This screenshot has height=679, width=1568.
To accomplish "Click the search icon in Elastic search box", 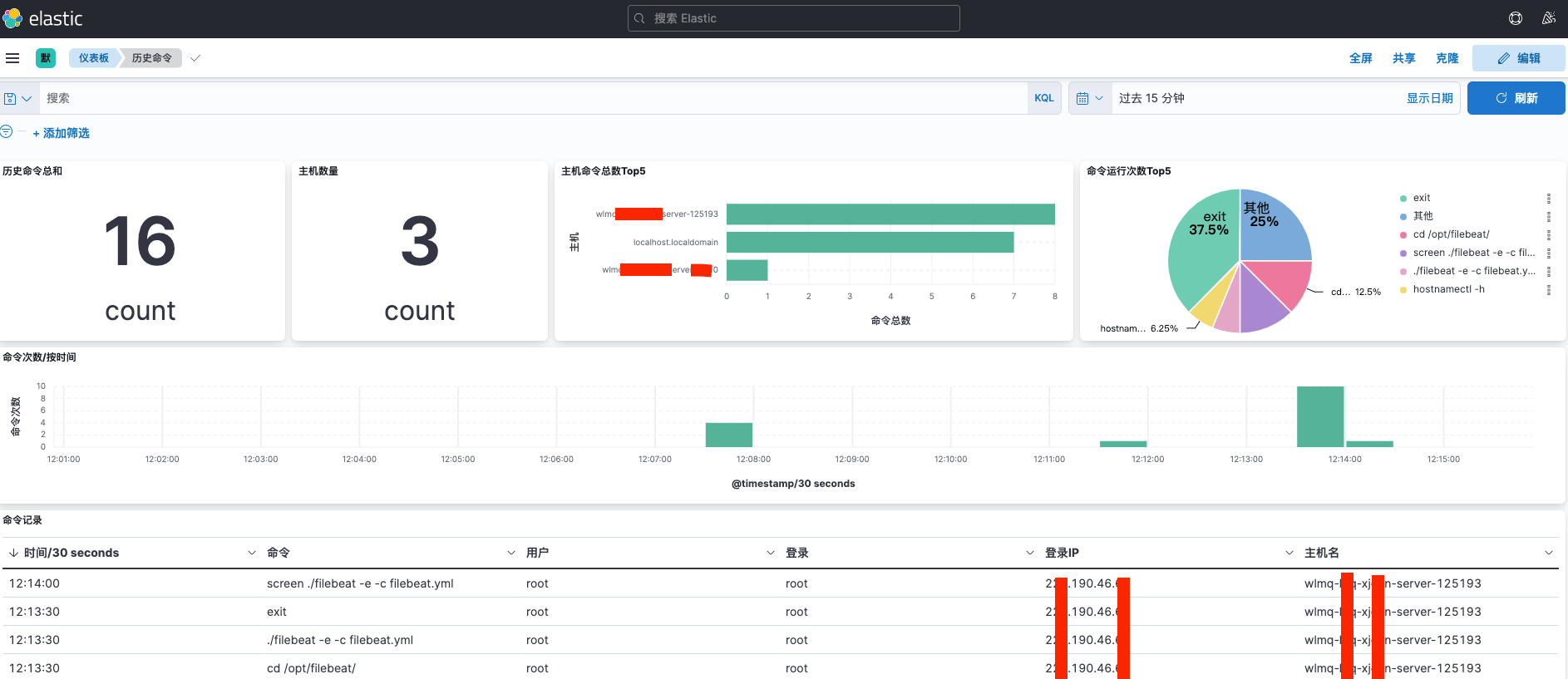I will tap(639, 18).
